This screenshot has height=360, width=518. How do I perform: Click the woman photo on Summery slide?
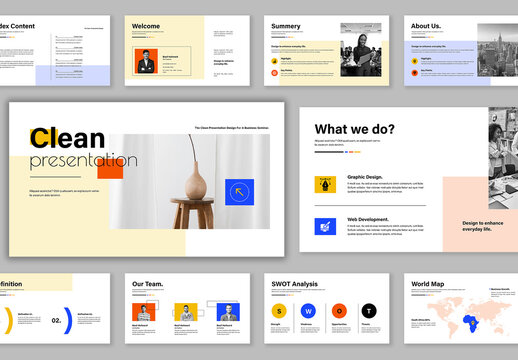pyautogui.click(x=361, y=50)
